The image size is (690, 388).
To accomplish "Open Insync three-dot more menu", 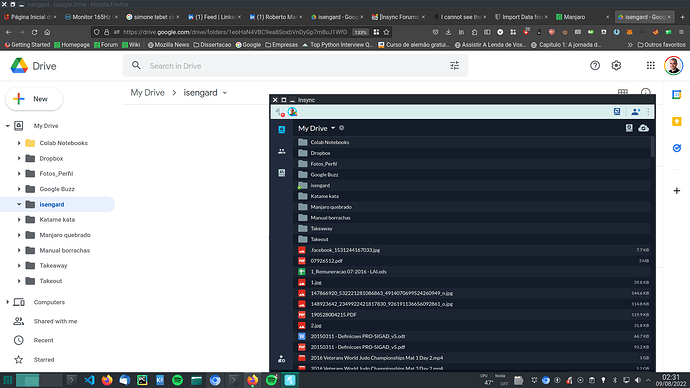I will pyautogui.click(x=648, y=112).
